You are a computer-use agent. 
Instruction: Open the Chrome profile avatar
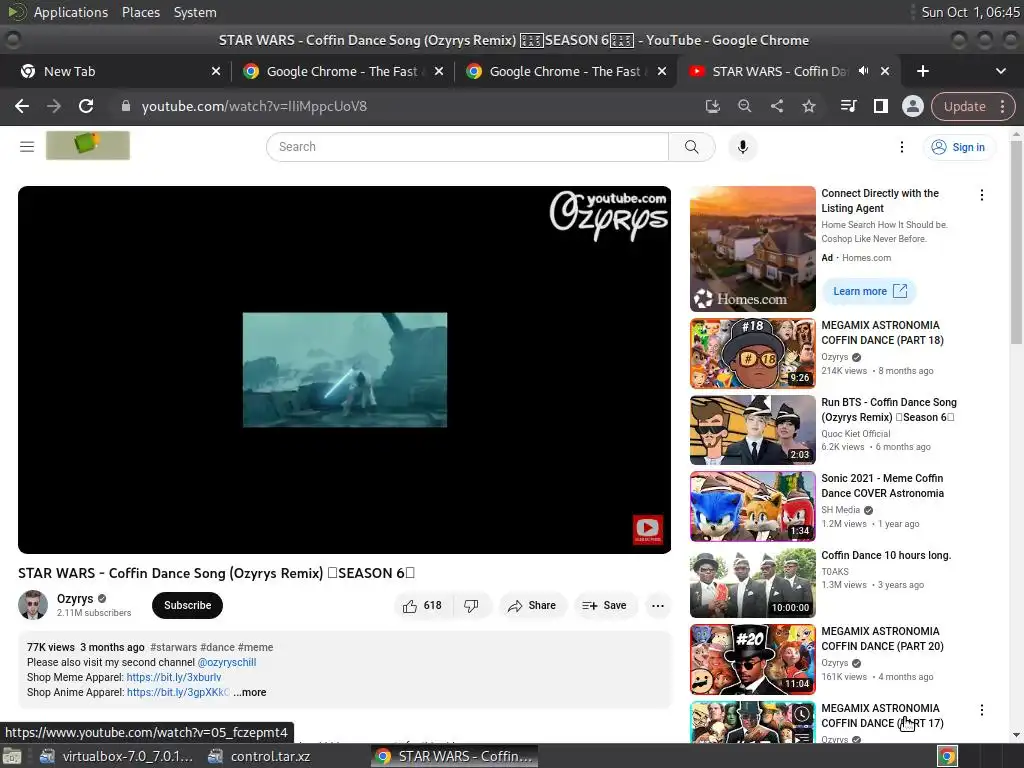point(912,106)
